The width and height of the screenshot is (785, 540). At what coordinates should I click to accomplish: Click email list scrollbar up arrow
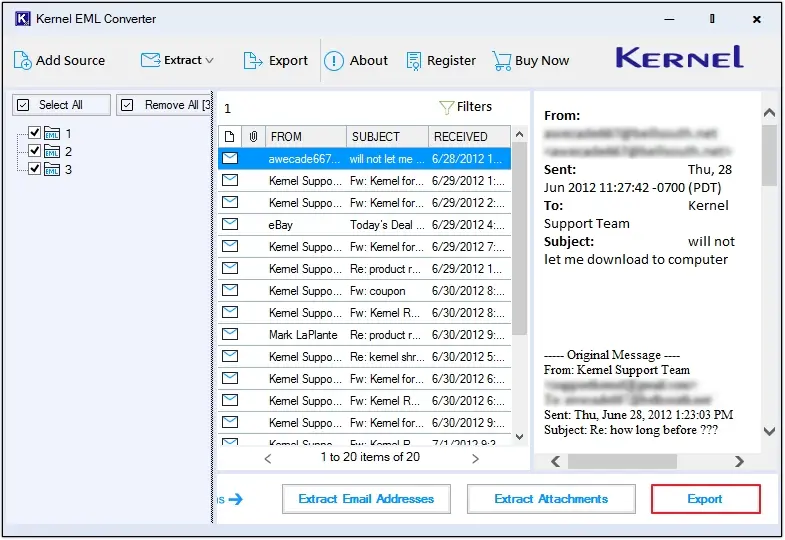519,134
